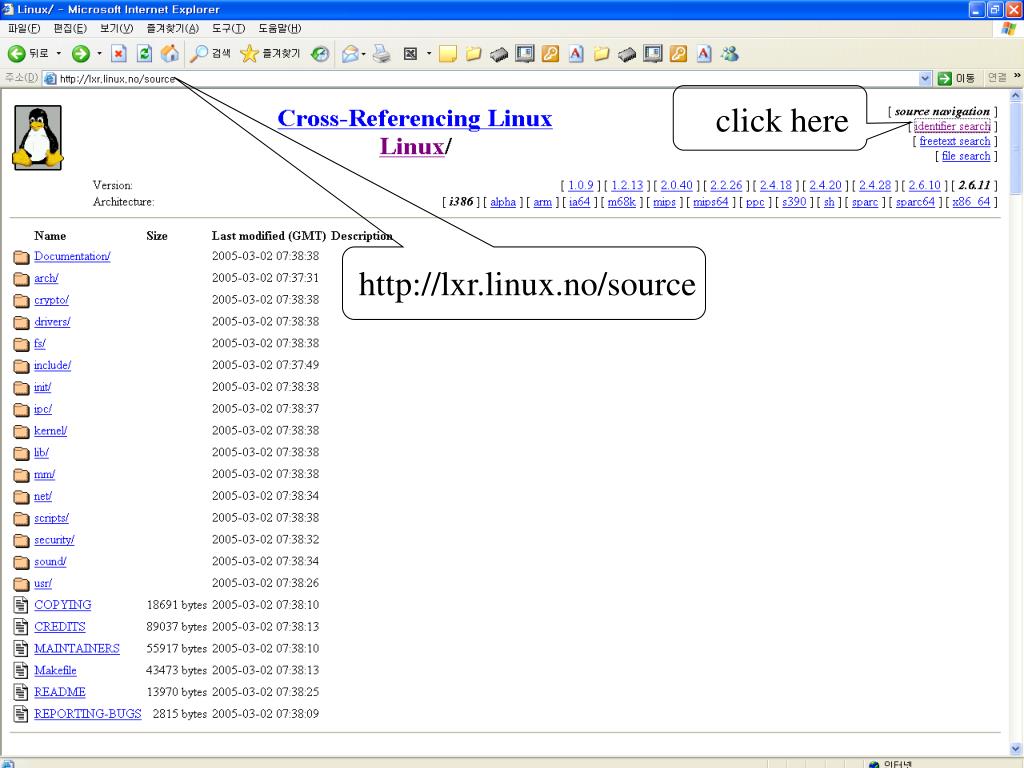The height and width of the screenshot is (768, 1024).
Task: Click the 'Last modified (GMT)' column header
Action: click(268, 236)
